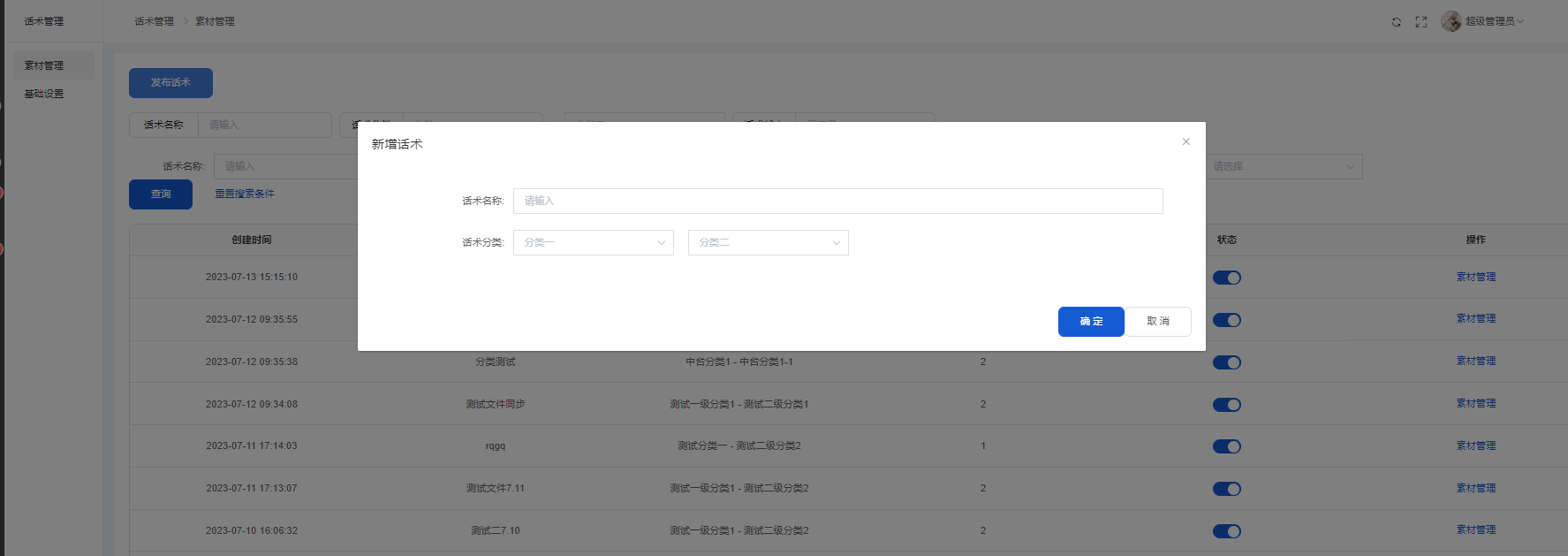Screen dimensions: 1568x556
Task: Expand the 分类二 category dropdown
Action: pos(768,242)
